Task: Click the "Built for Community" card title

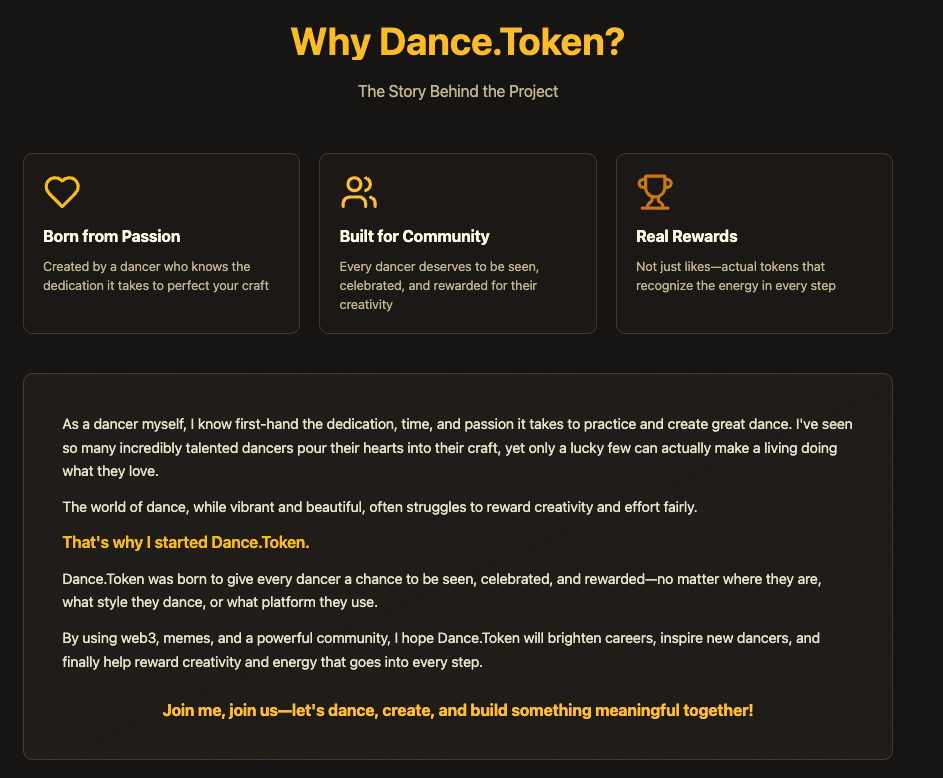Action: point(415,237)
